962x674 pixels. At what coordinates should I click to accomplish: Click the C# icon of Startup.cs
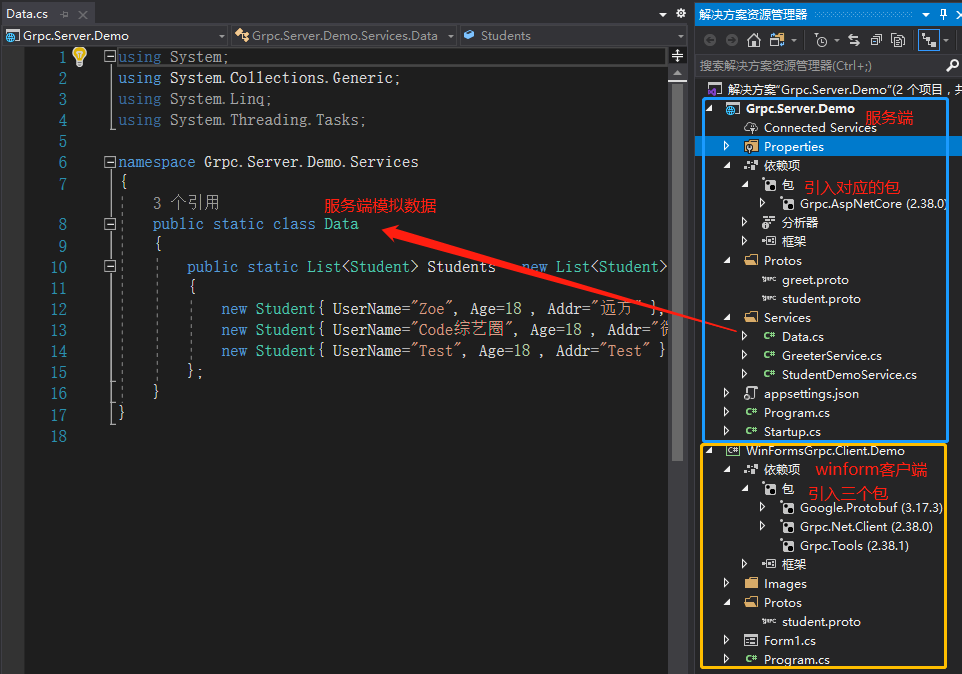click(751, 431)
